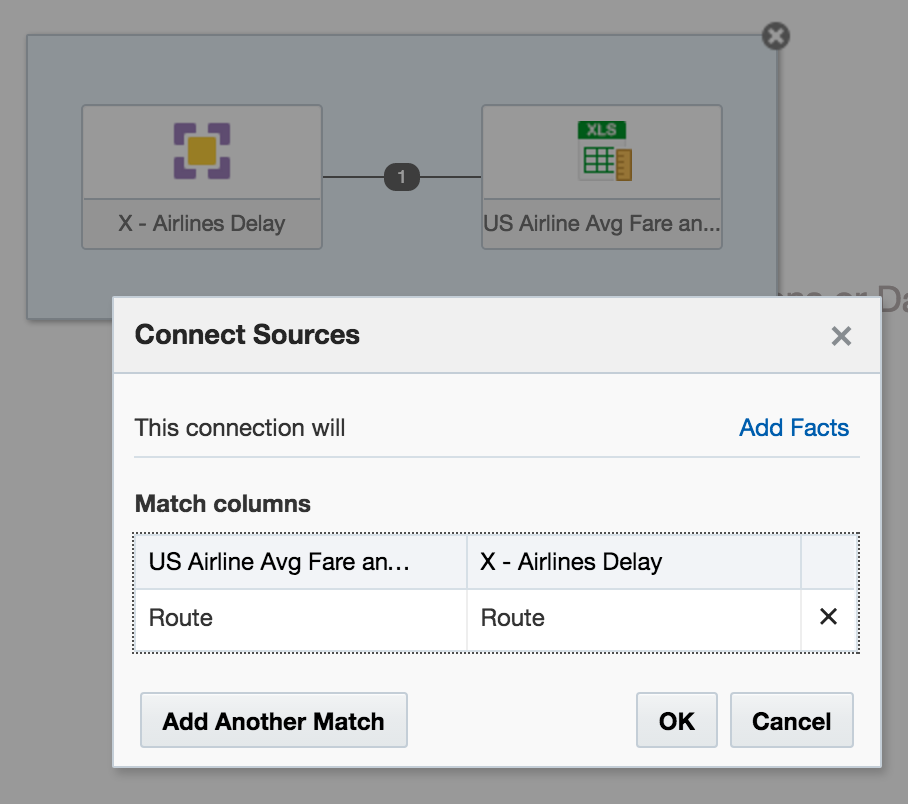Click the Match columns heading

point(223,504)
